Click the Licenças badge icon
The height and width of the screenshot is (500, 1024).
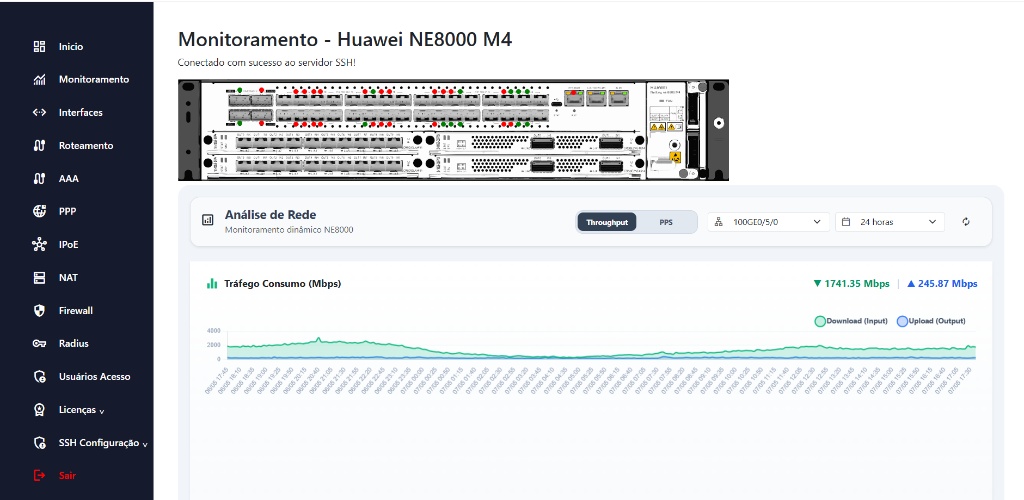39,410
